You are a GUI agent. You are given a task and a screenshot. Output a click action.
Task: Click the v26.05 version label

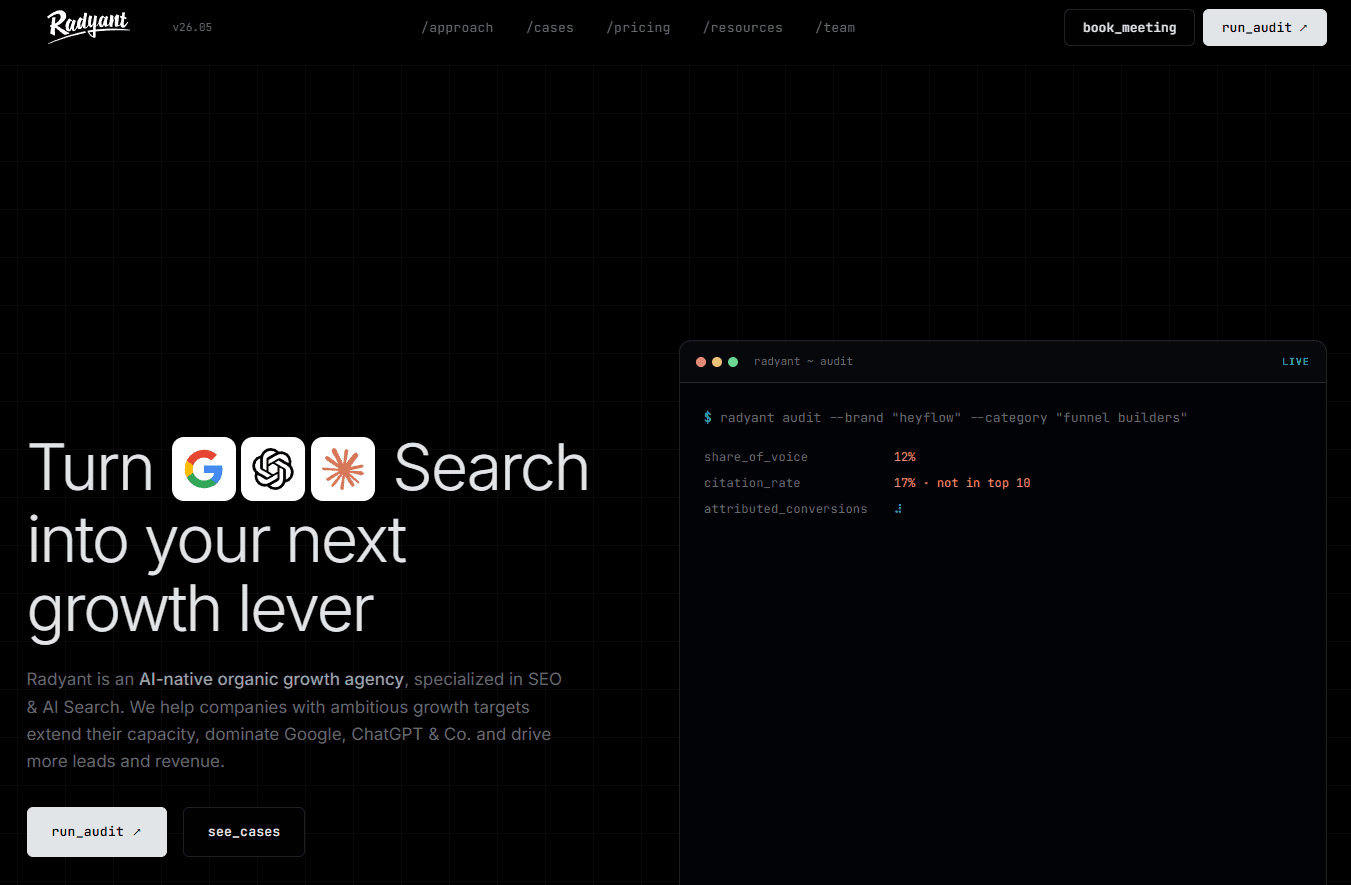(x=192, y=28)
